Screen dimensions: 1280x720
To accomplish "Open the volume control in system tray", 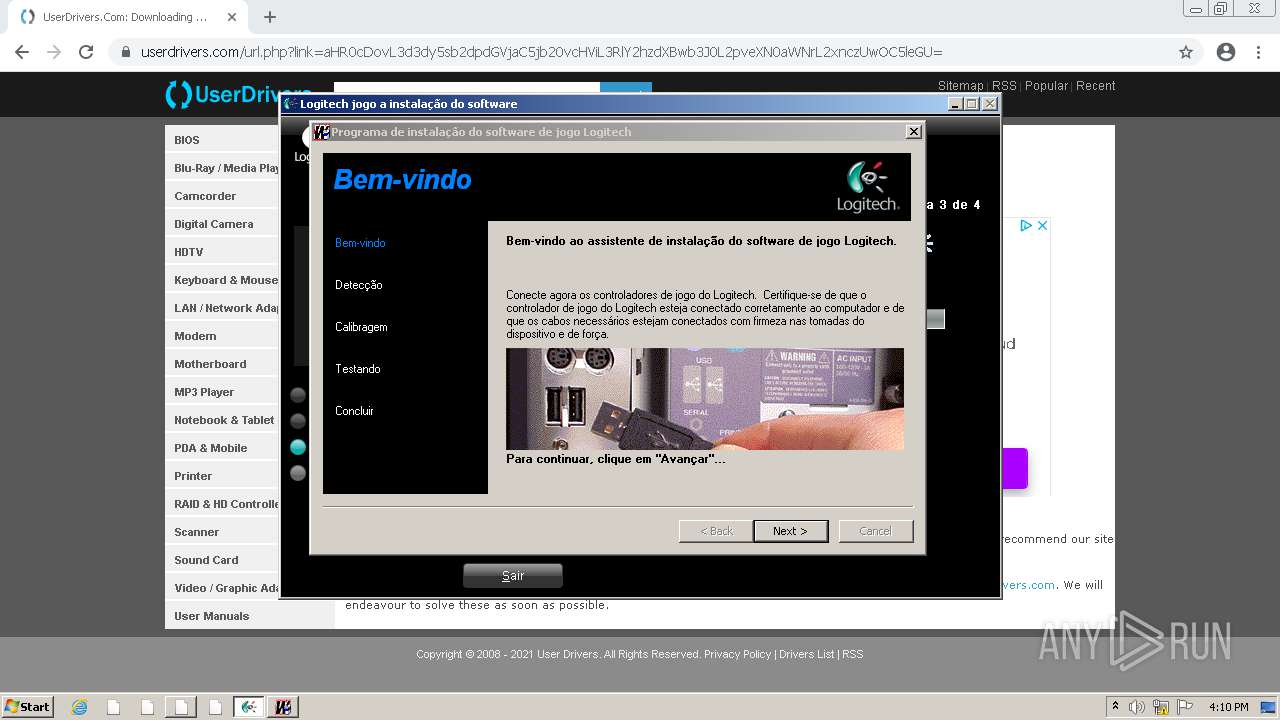I will [1137, 707].
